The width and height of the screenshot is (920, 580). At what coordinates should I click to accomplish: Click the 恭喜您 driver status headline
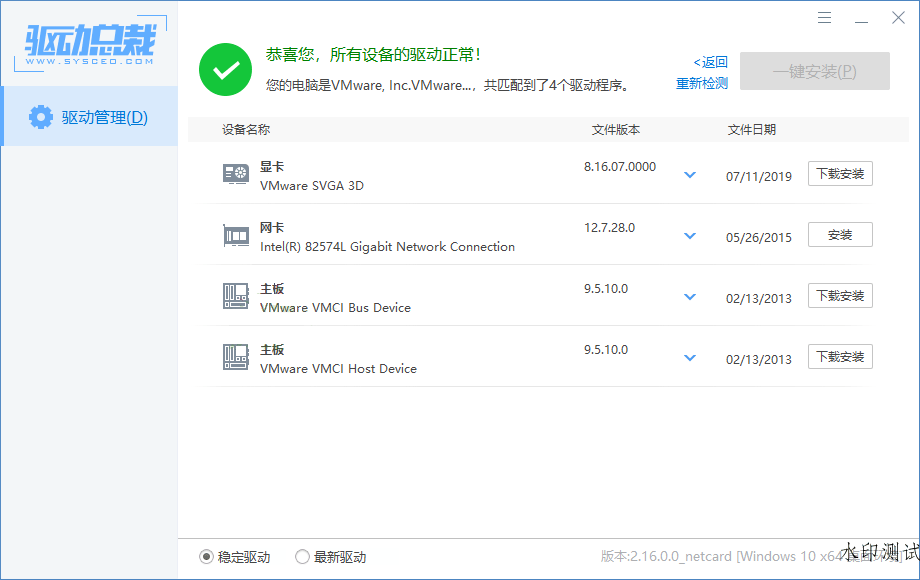(x=373, y=55)
